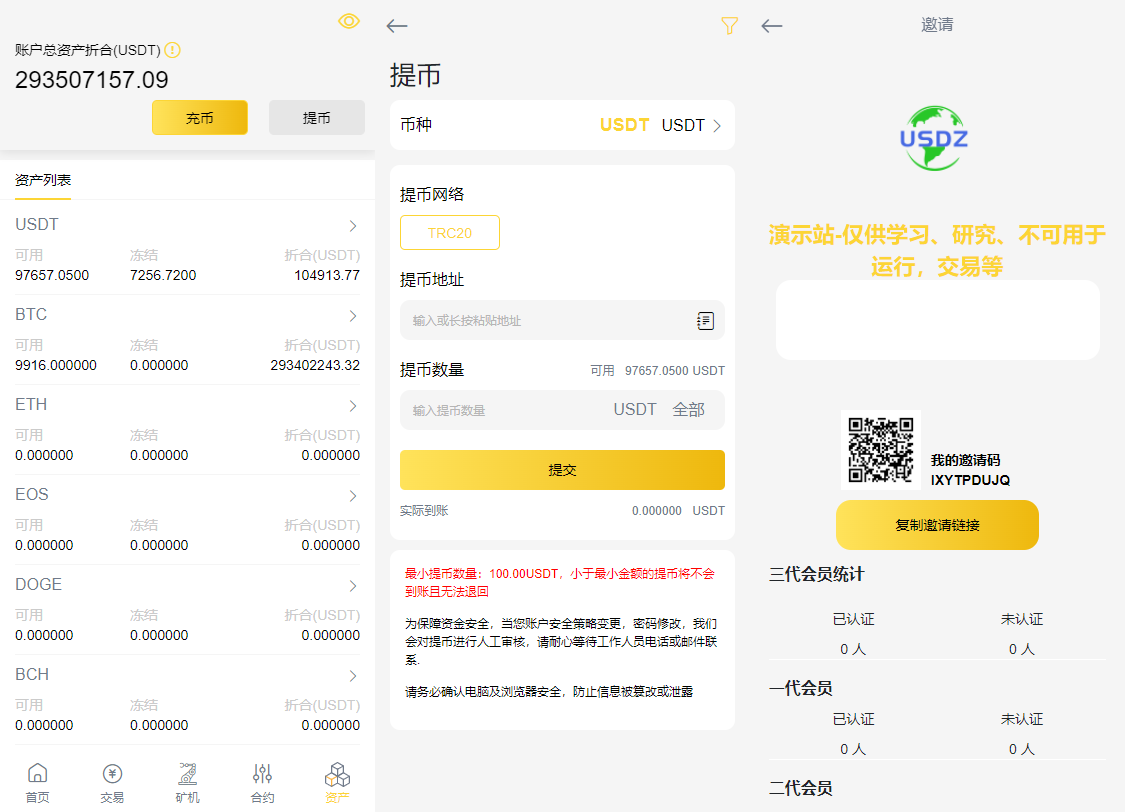The width and height of the screenshot is (1125, 812).
Task: Open the Home tab icon
Action: [37, 781]
